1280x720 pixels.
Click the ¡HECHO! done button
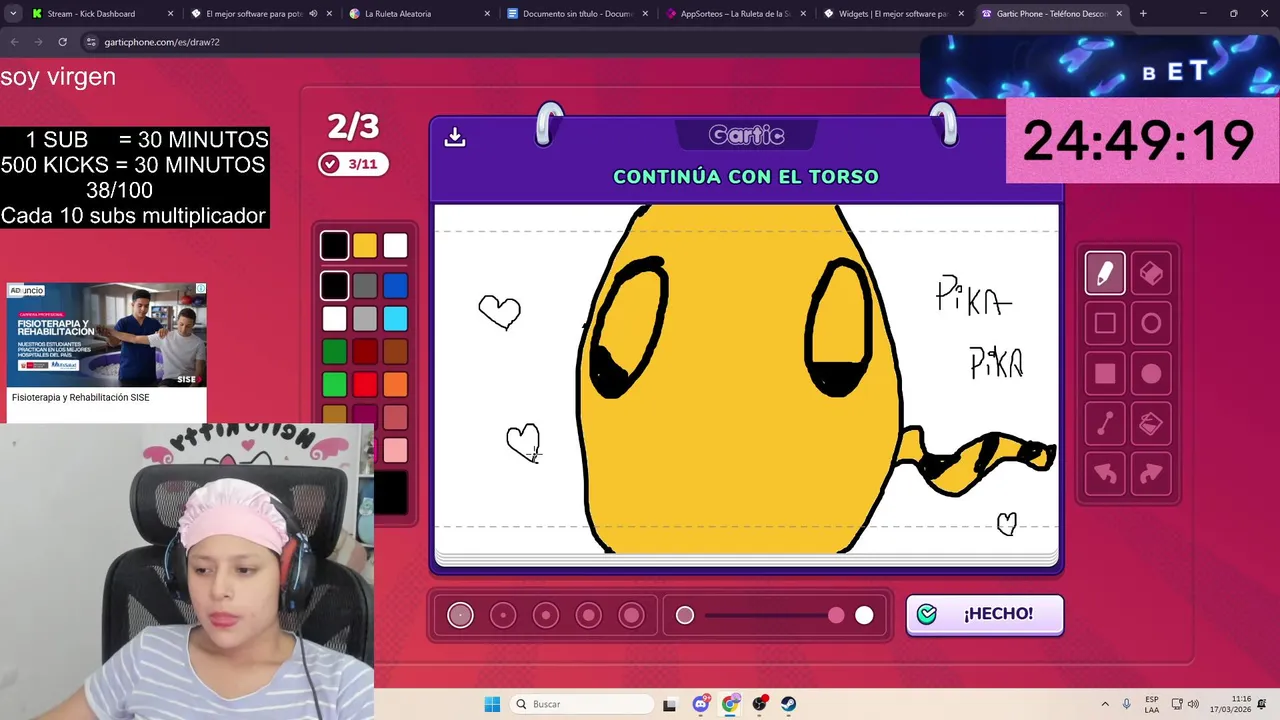click(985, 614)
